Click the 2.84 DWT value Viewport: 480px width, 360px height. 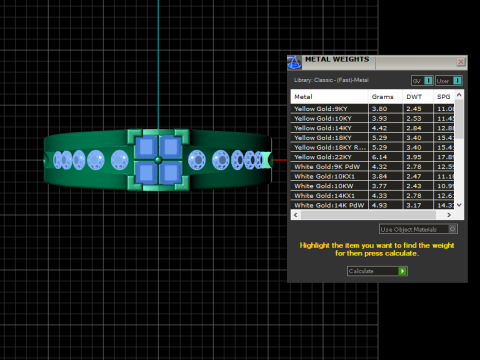[x=414, y=128]
